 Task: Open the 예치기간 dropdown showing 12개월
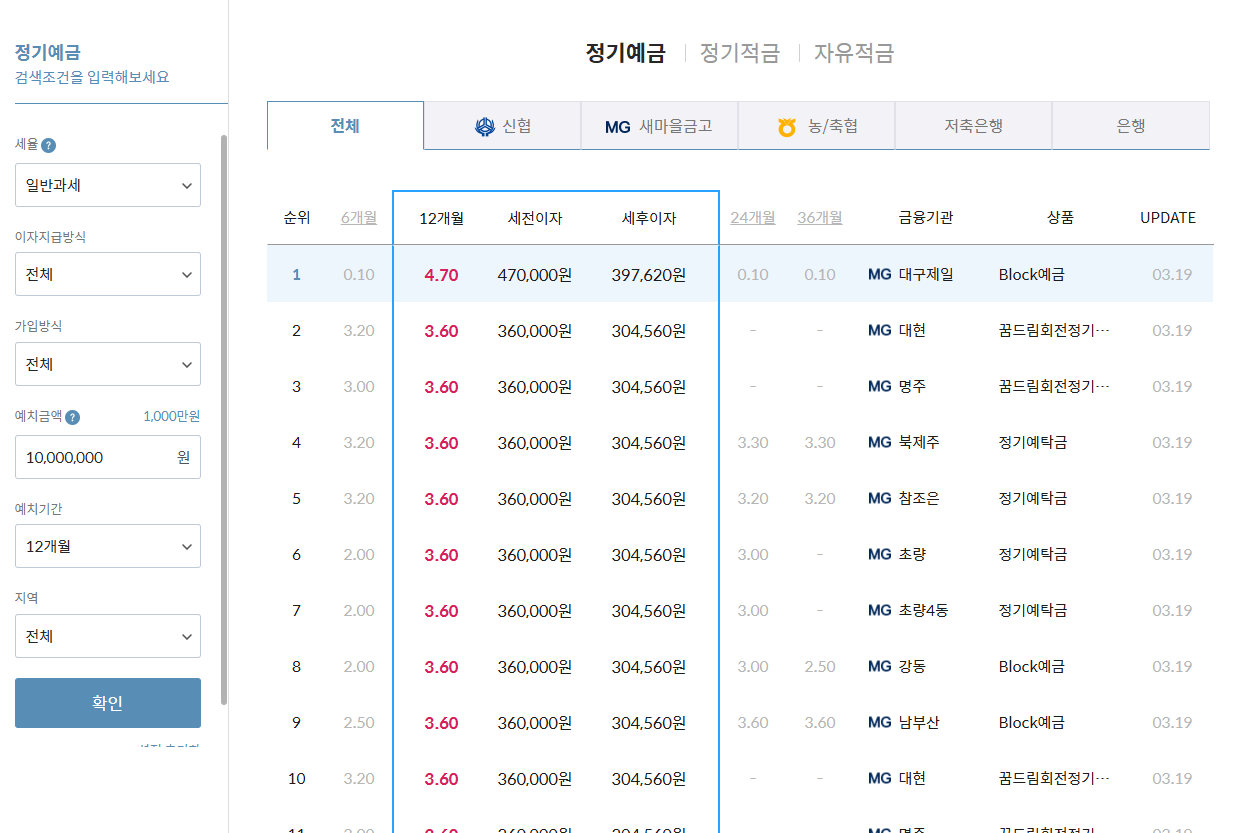pyautogui.click(x=108, y=546)
